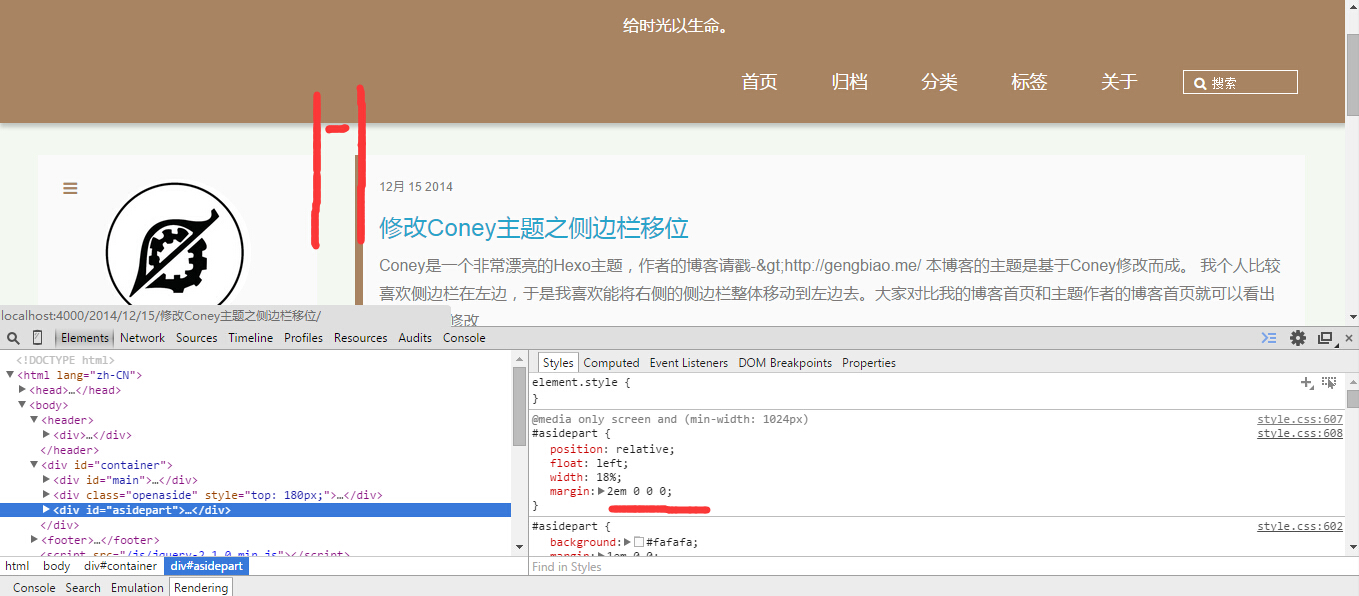Switch to the Network panel
Screen dimensions: 1359x596
143,338
